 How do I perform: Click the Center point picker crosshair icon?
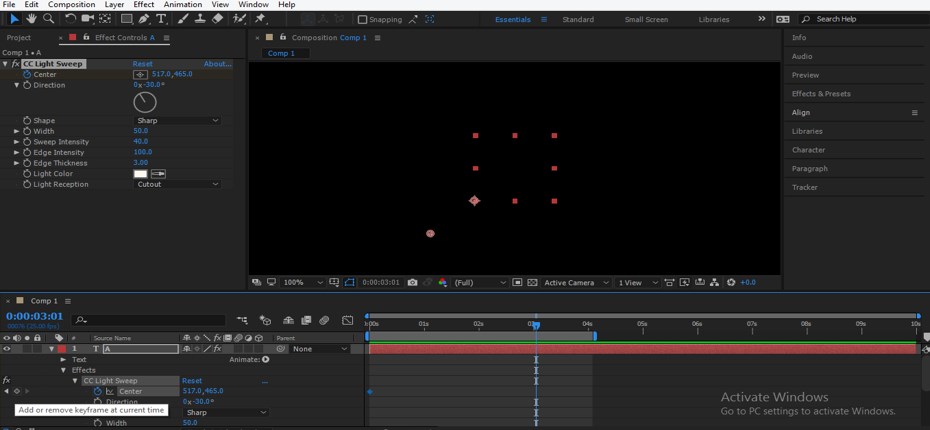140,74
